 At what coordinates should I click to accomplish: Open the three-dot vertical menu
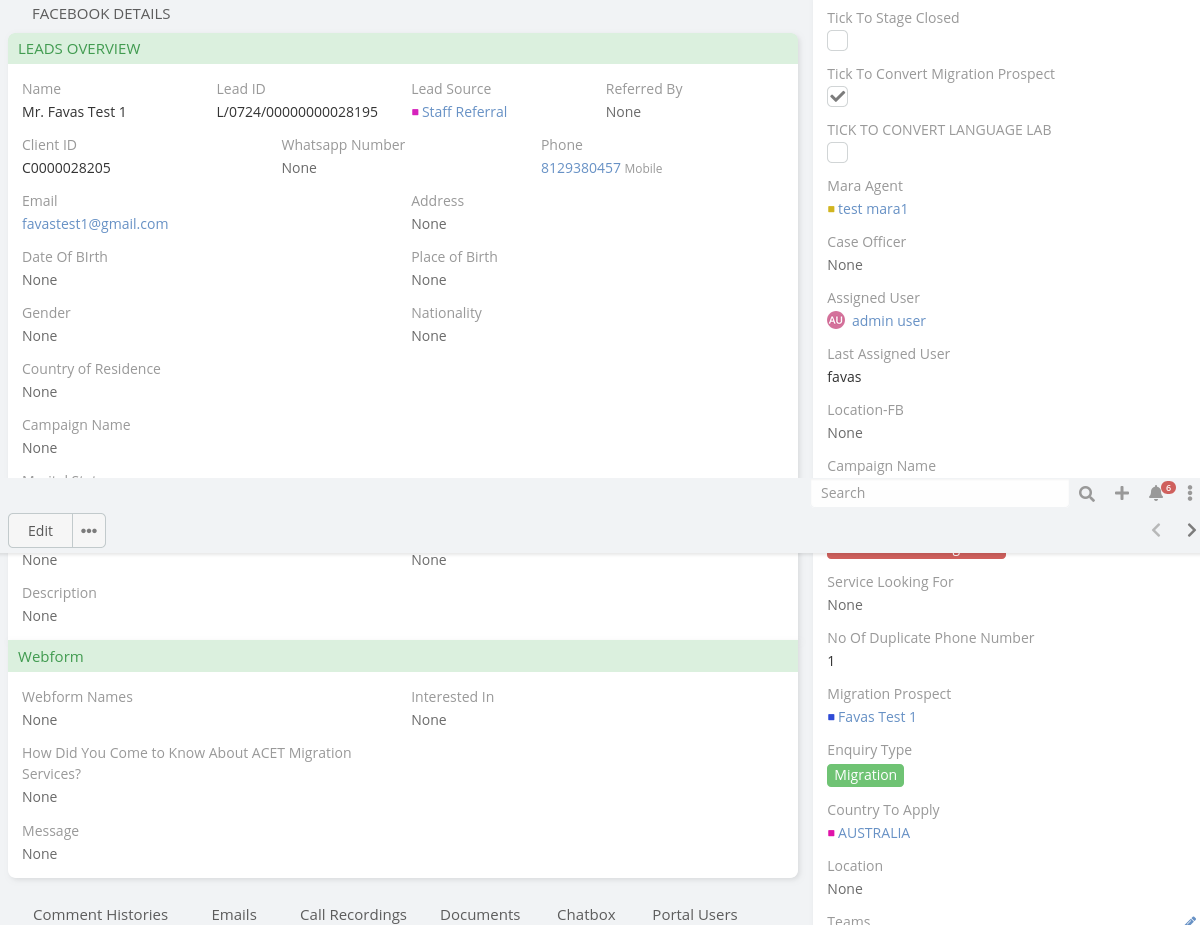[x=1189, y=493]
